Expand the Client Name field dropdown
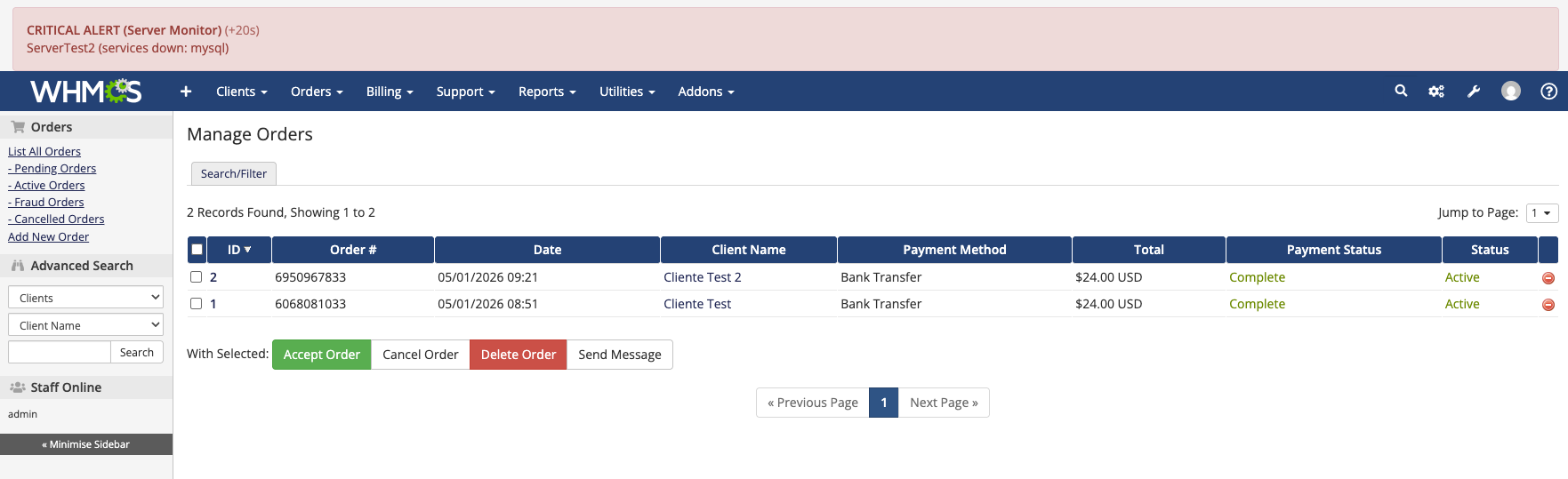The width and height of the screenshot is (1568, 479). [85, 325]
